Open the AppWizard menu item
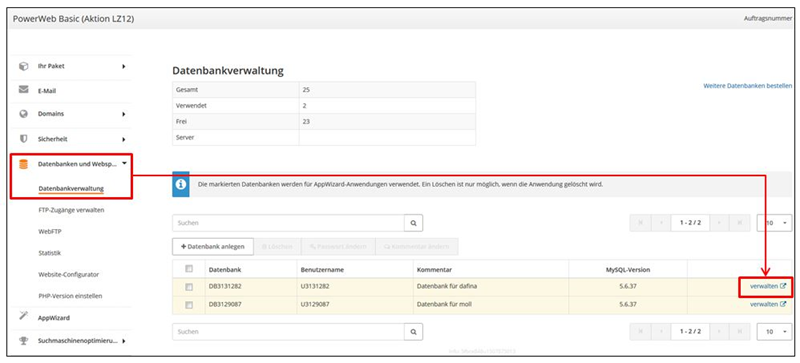The height and width of the screenshot is (363, 800). tap(54, 318)
